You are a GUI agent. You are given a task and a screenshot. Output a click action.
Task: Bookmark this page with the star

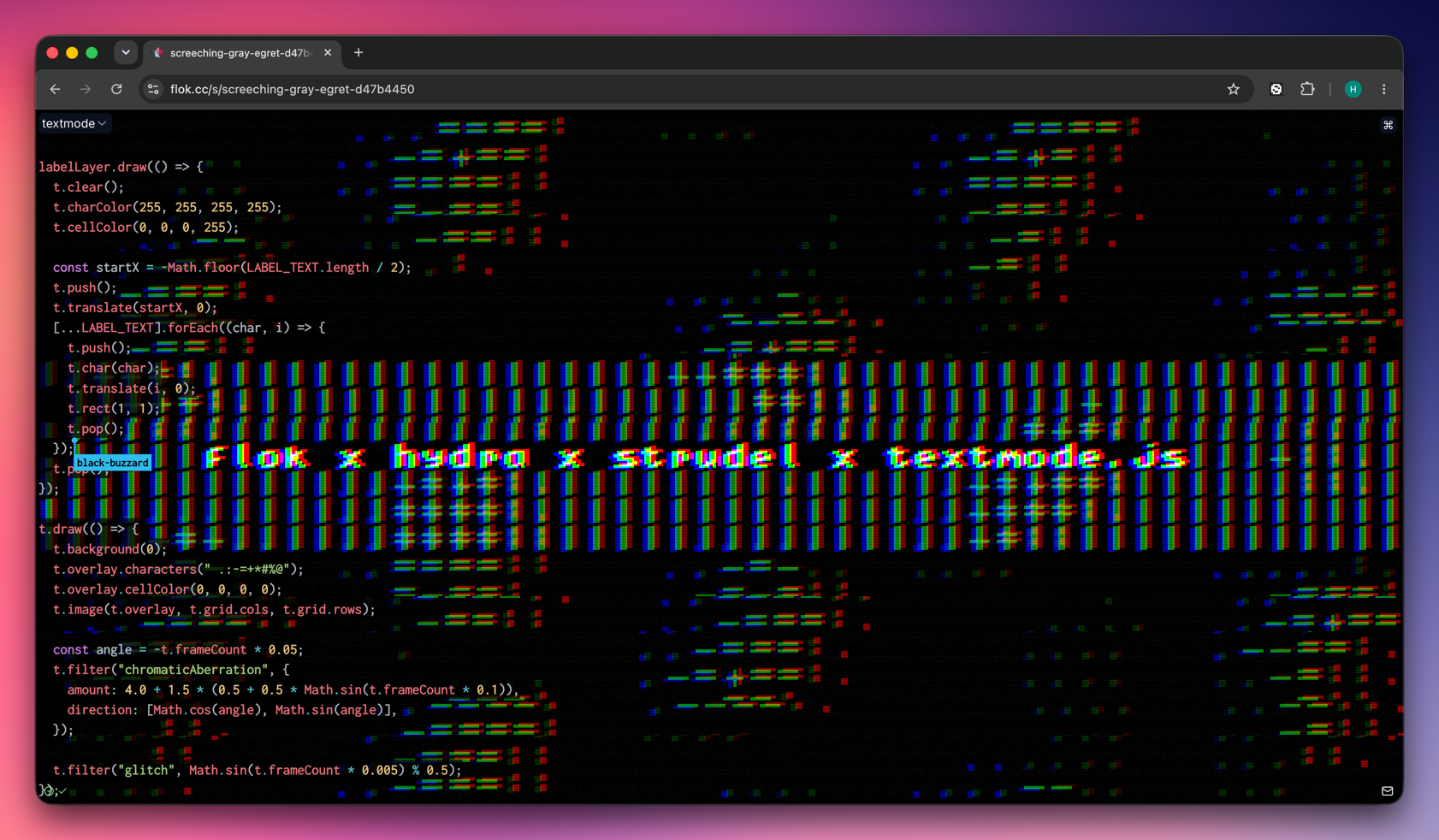click(x=1233, y=89)
